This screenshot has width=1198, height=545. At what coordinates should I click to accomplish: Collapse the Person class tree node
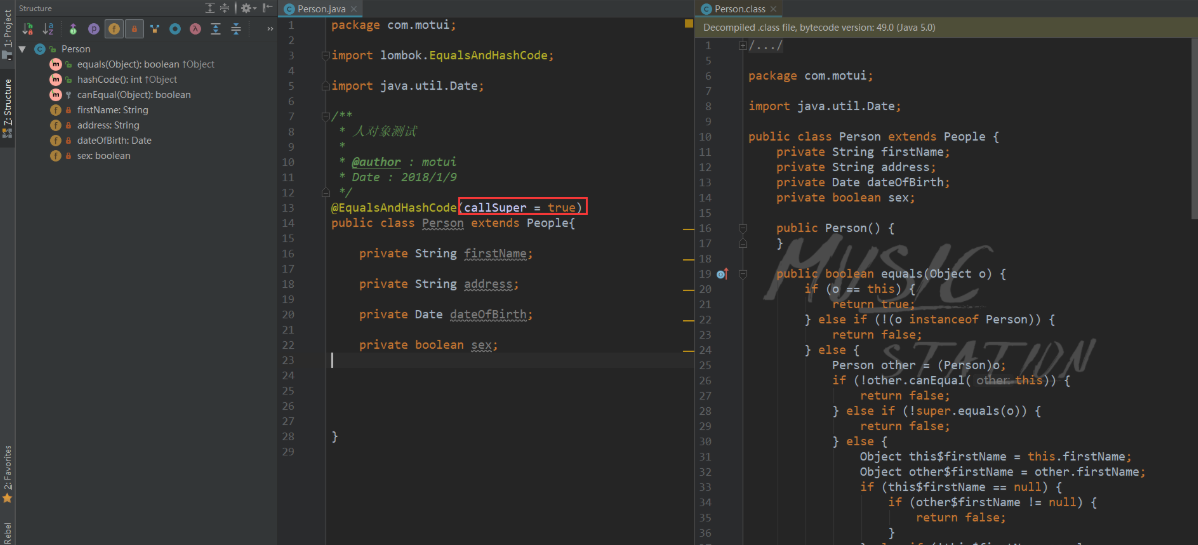tap(22, 49)
